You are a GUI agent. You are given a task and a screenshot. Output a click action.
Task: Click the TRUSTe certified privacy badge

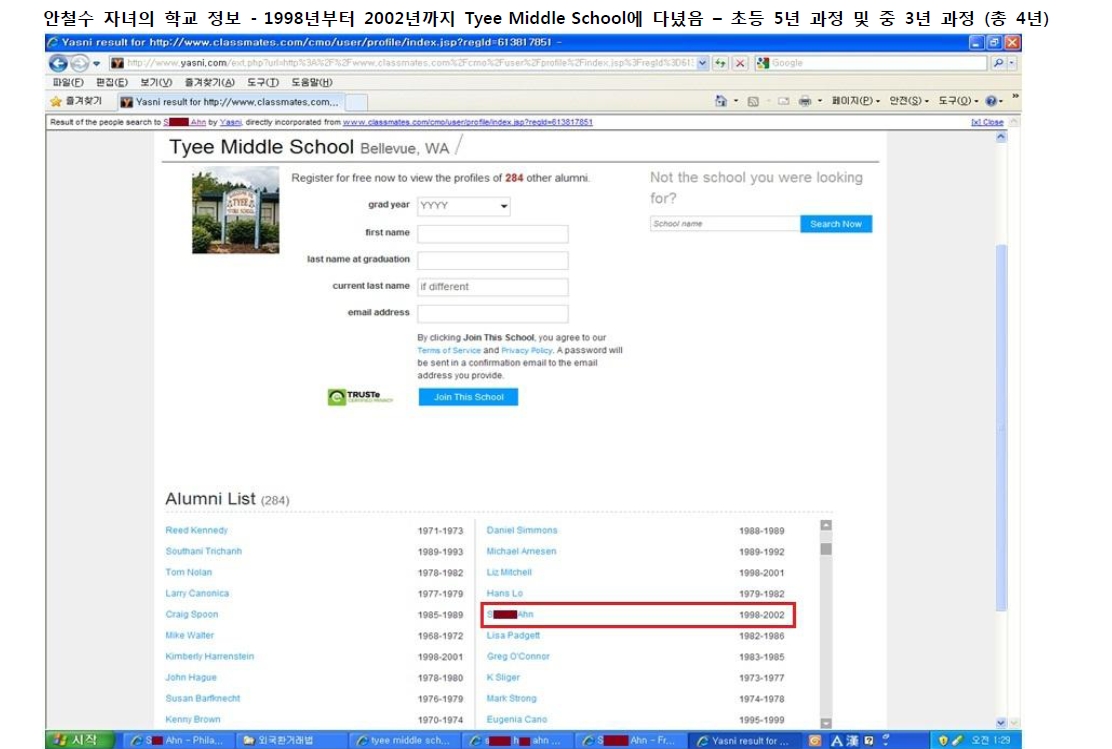point(360,396)
